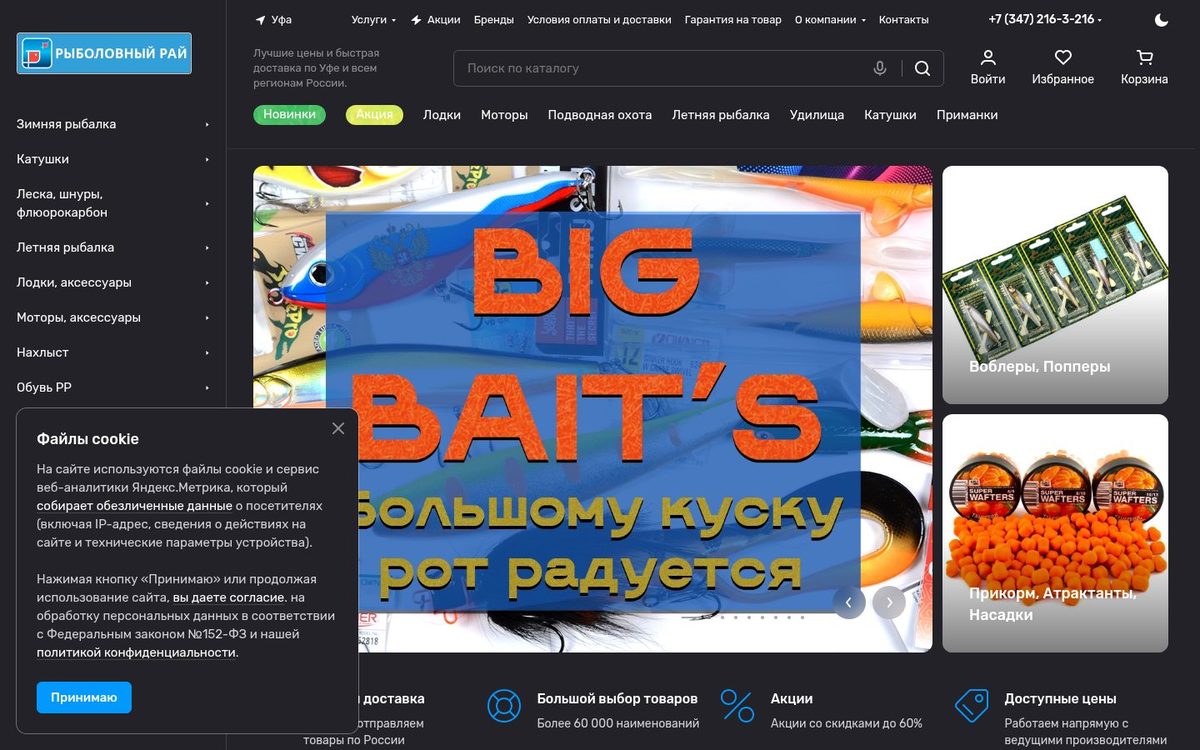Click percent icon beside Акции benefit
The height and width of the screenshot is (750, 1200).
(737, 706)
